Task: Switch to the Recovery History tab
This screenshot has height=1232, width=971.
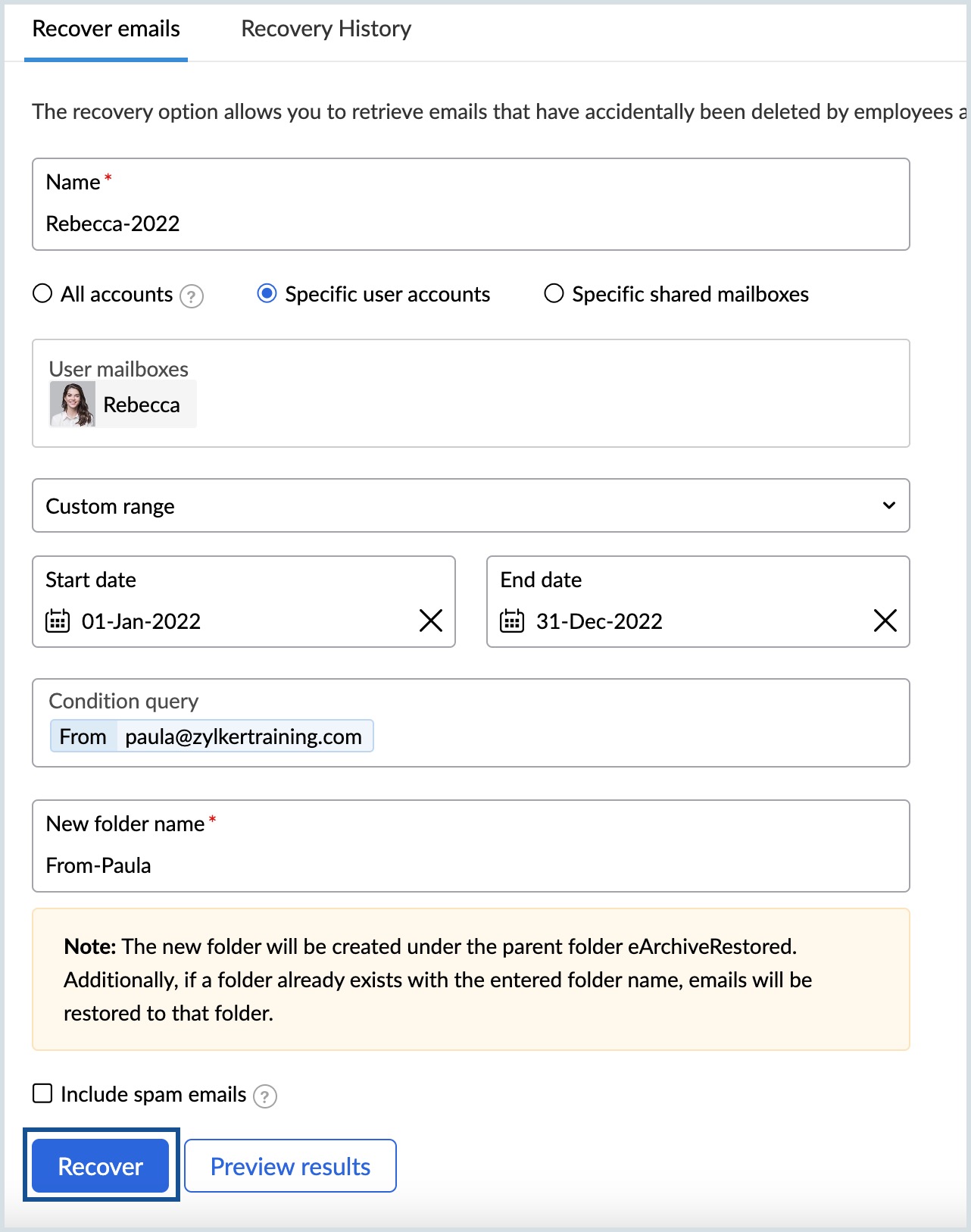Action: 326,29
